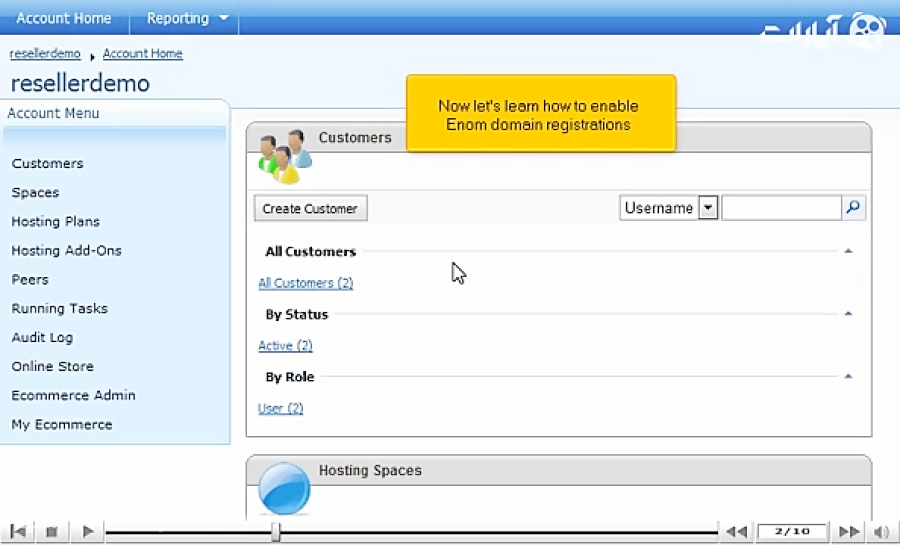
Task: Open the All Customers (2) link
Action: [305, 283]
